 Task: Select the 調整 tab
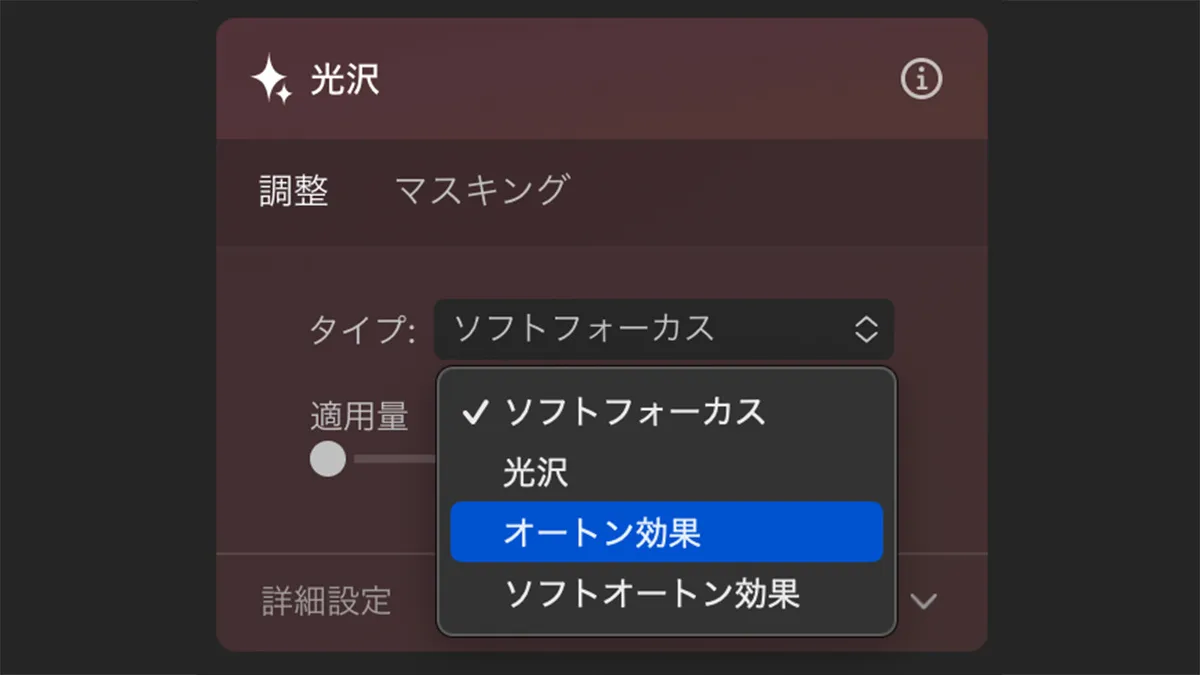point(294,190)
